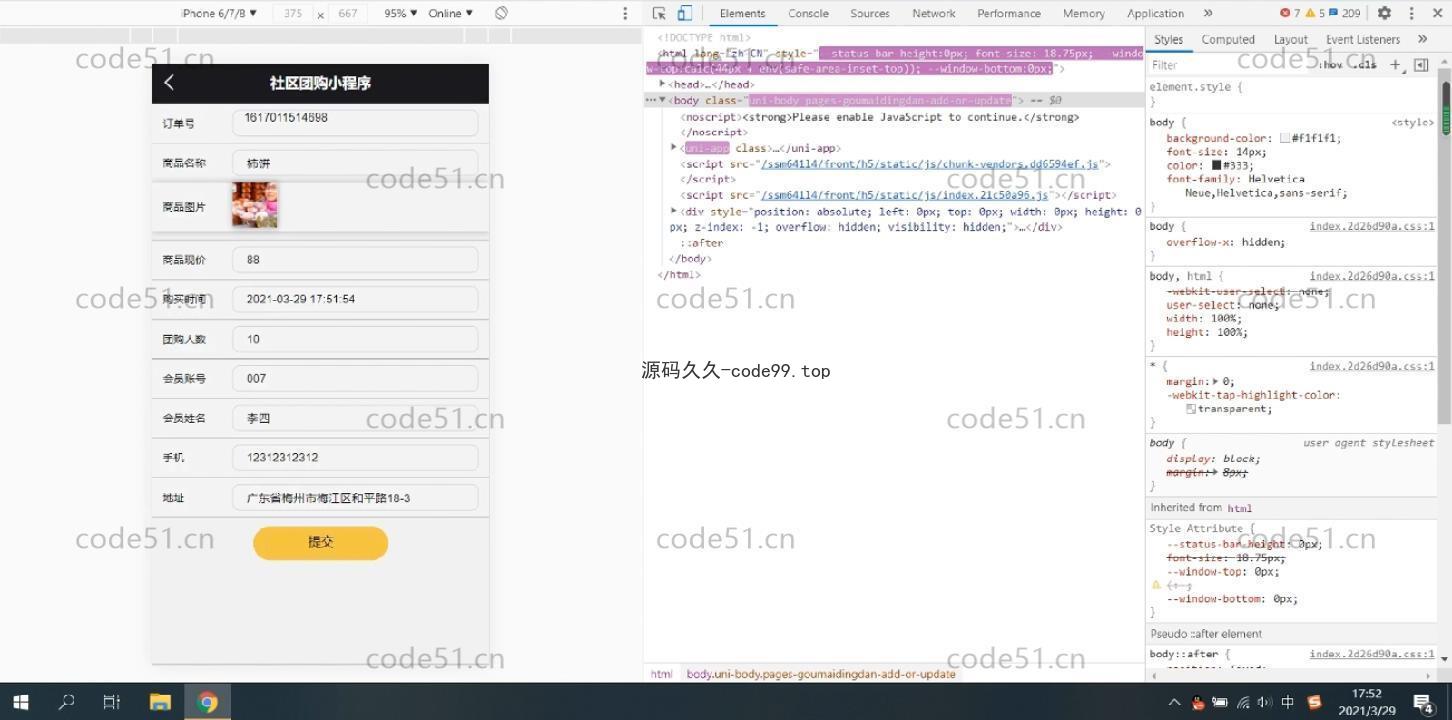Click the Chrome icon in taskbar
This screenshot has height=720, width=1452.
207,702
